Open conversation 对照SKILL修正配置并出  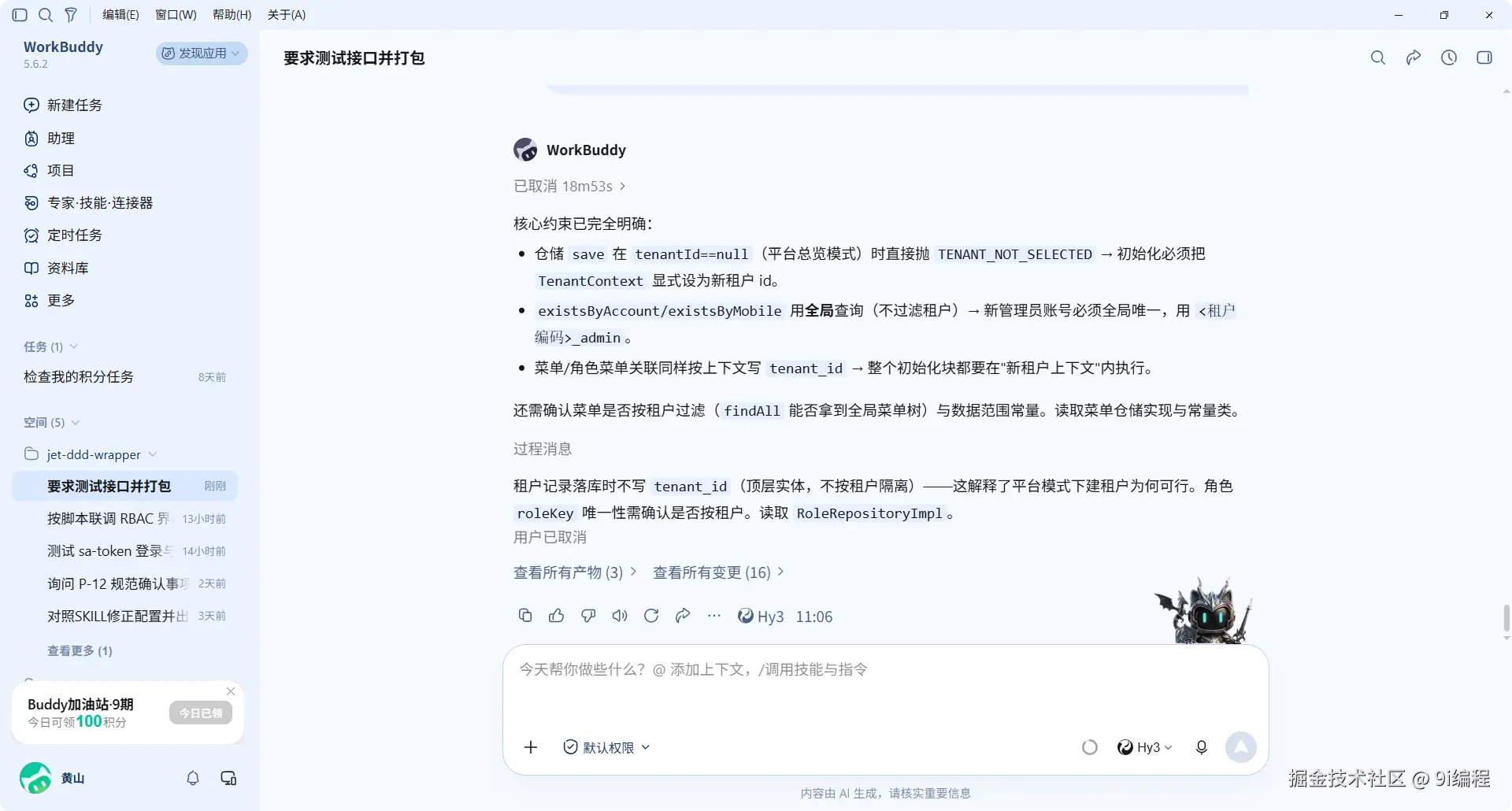tap(124, 616)
